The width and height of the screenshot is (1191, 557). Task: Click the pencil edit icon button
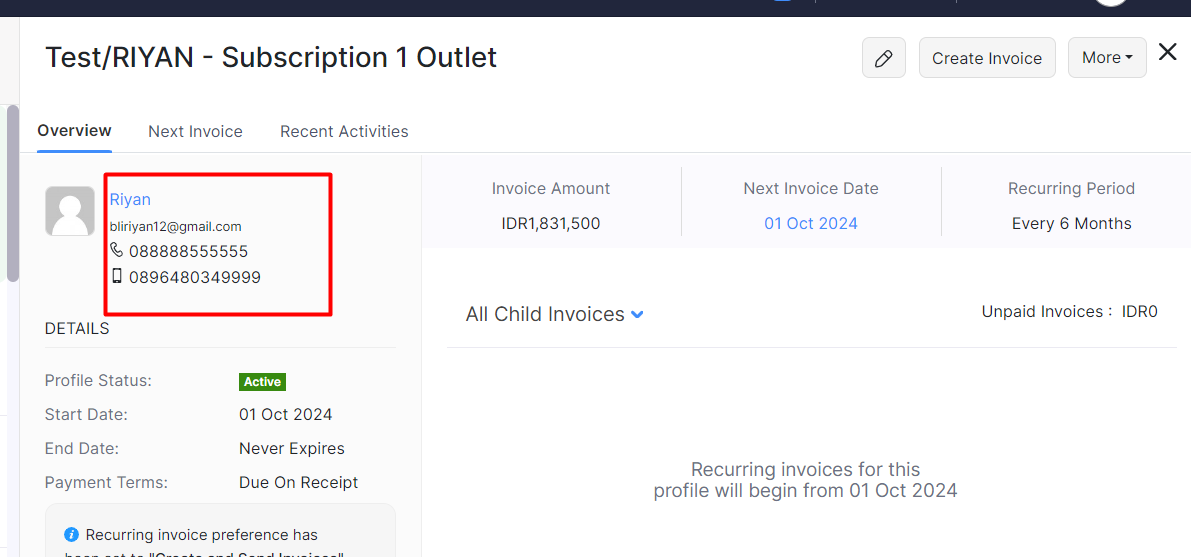(x=883, y=58)
